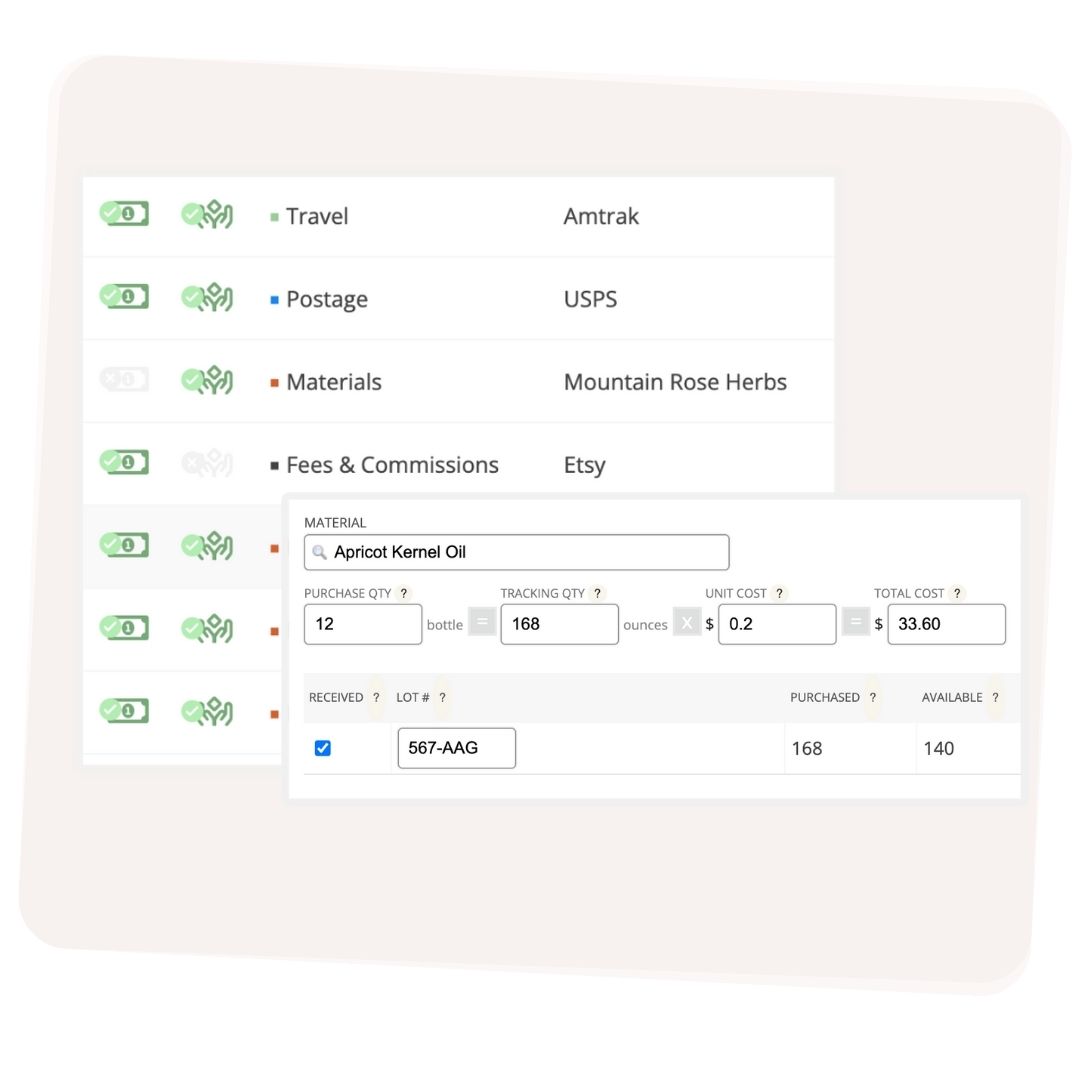Image resolution: width=1080 pixels, height=1080 pixels.
Task: Uncheck the Received checkbox for lot 567-AAG
Action: click(x=323, y=747)
